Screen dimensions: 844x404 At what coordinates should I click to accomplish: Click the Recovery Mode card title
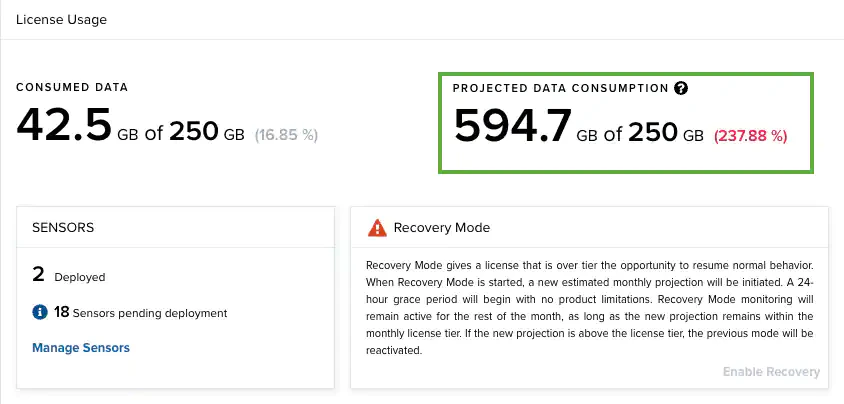pos(442,228)
